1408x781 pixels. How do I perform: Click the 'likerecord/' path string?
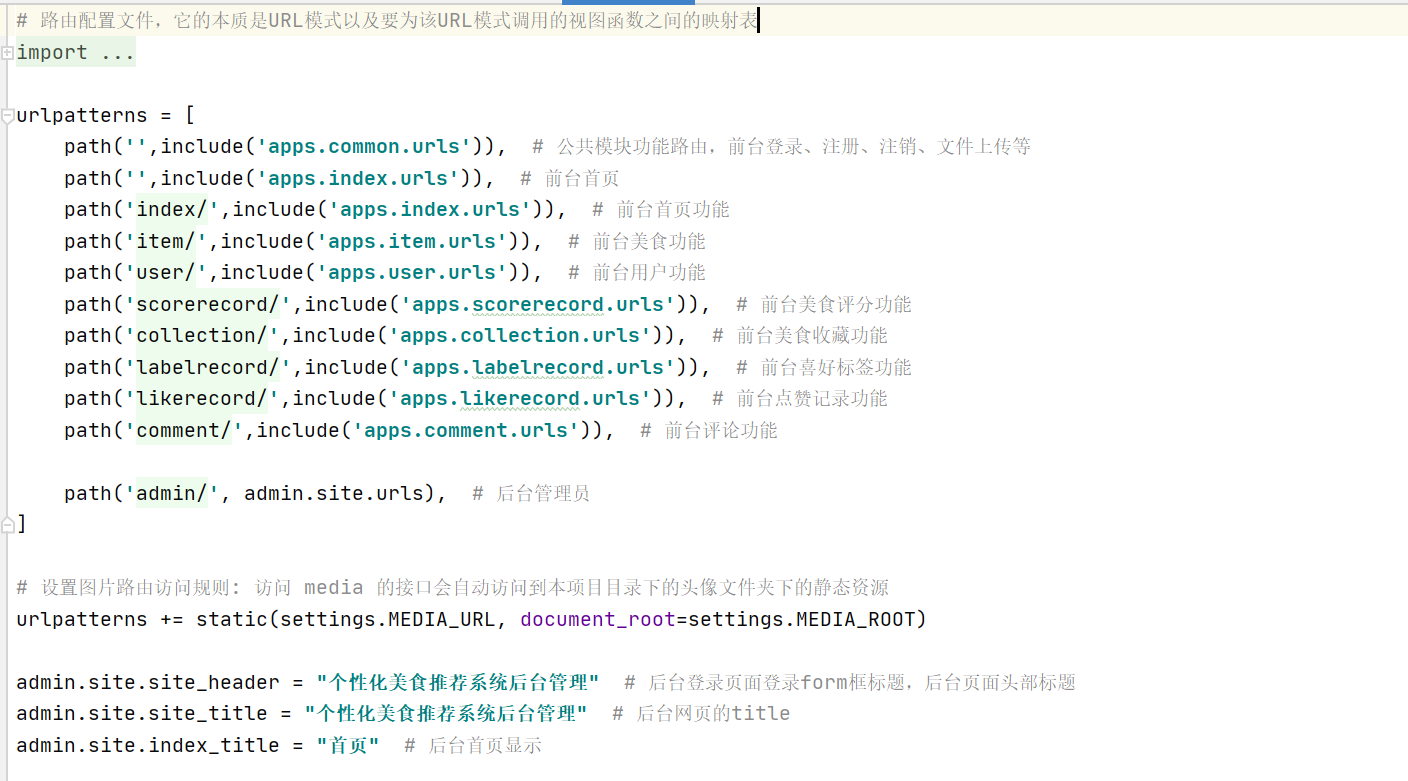point(202,398)
